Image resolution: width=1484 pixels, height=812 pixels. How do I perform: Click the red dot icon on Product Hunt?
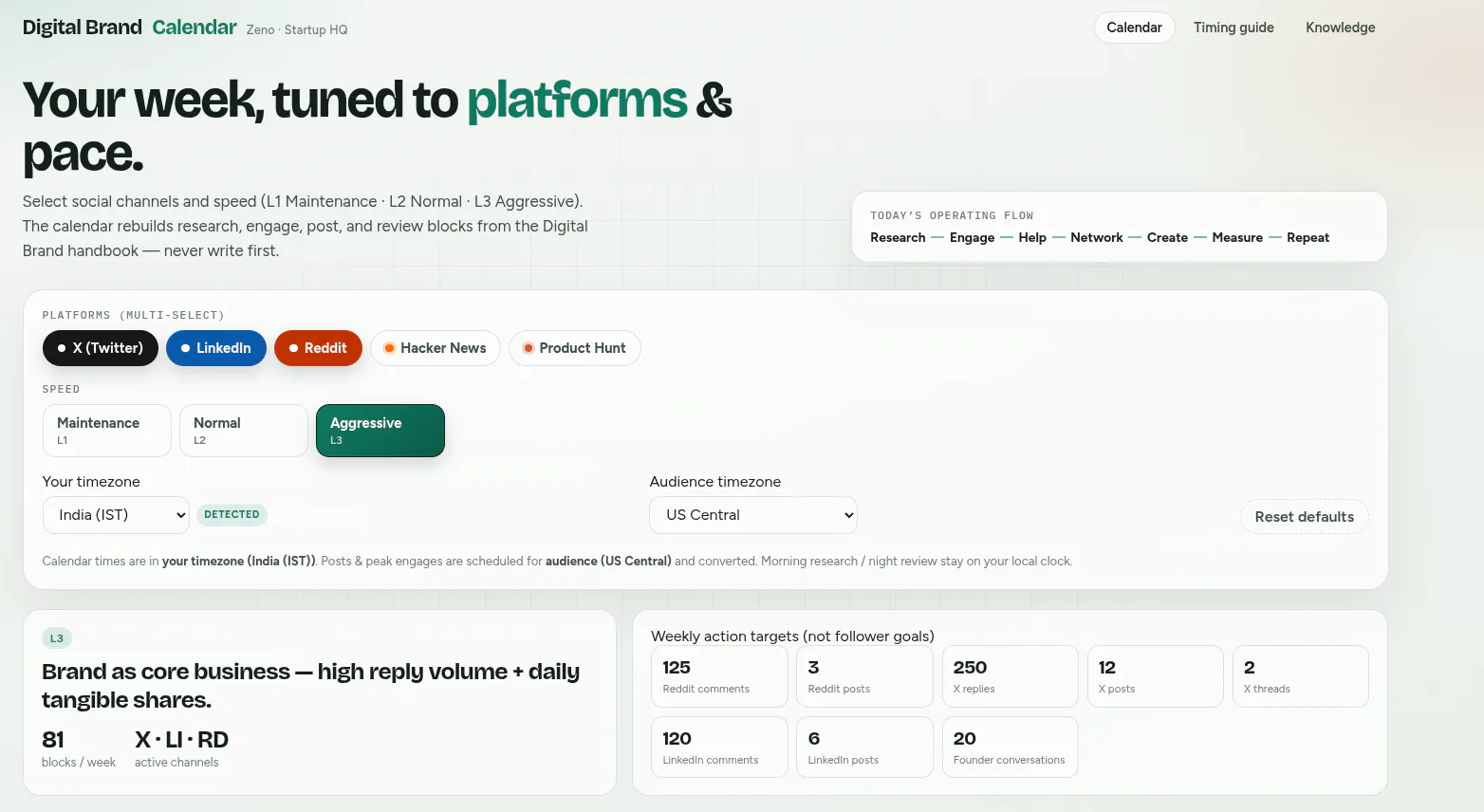pyautogui.click(x=529, y=348)
